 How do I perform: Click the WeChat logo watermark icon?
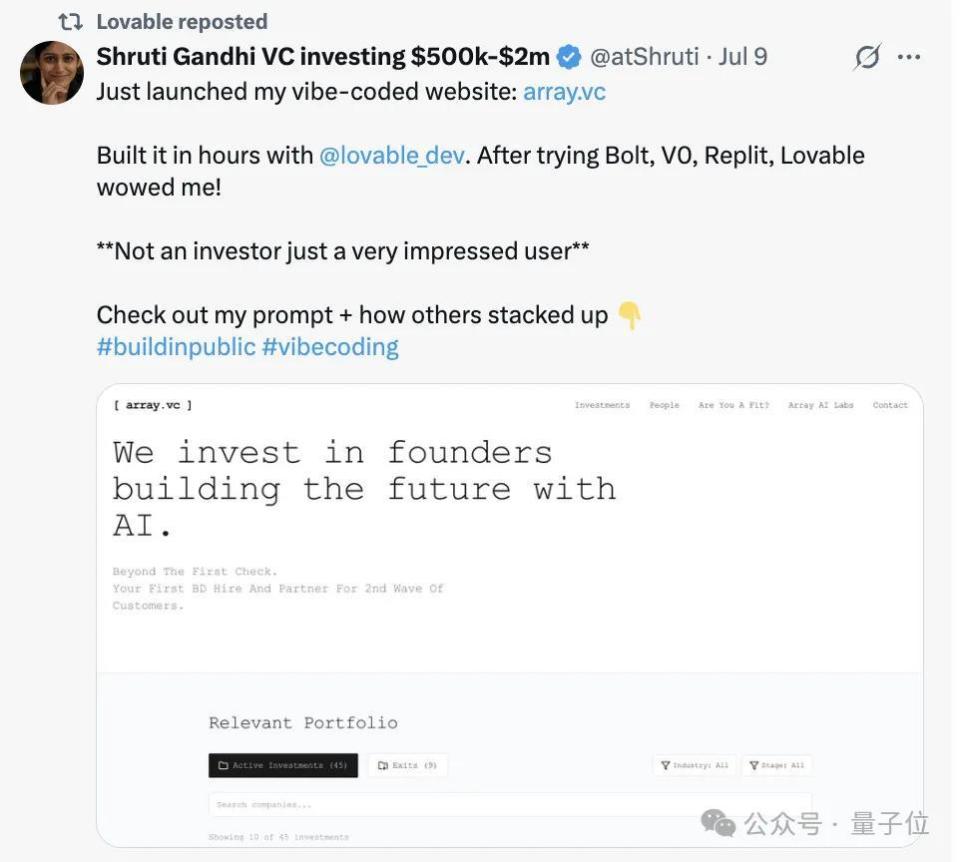point(718,822)
